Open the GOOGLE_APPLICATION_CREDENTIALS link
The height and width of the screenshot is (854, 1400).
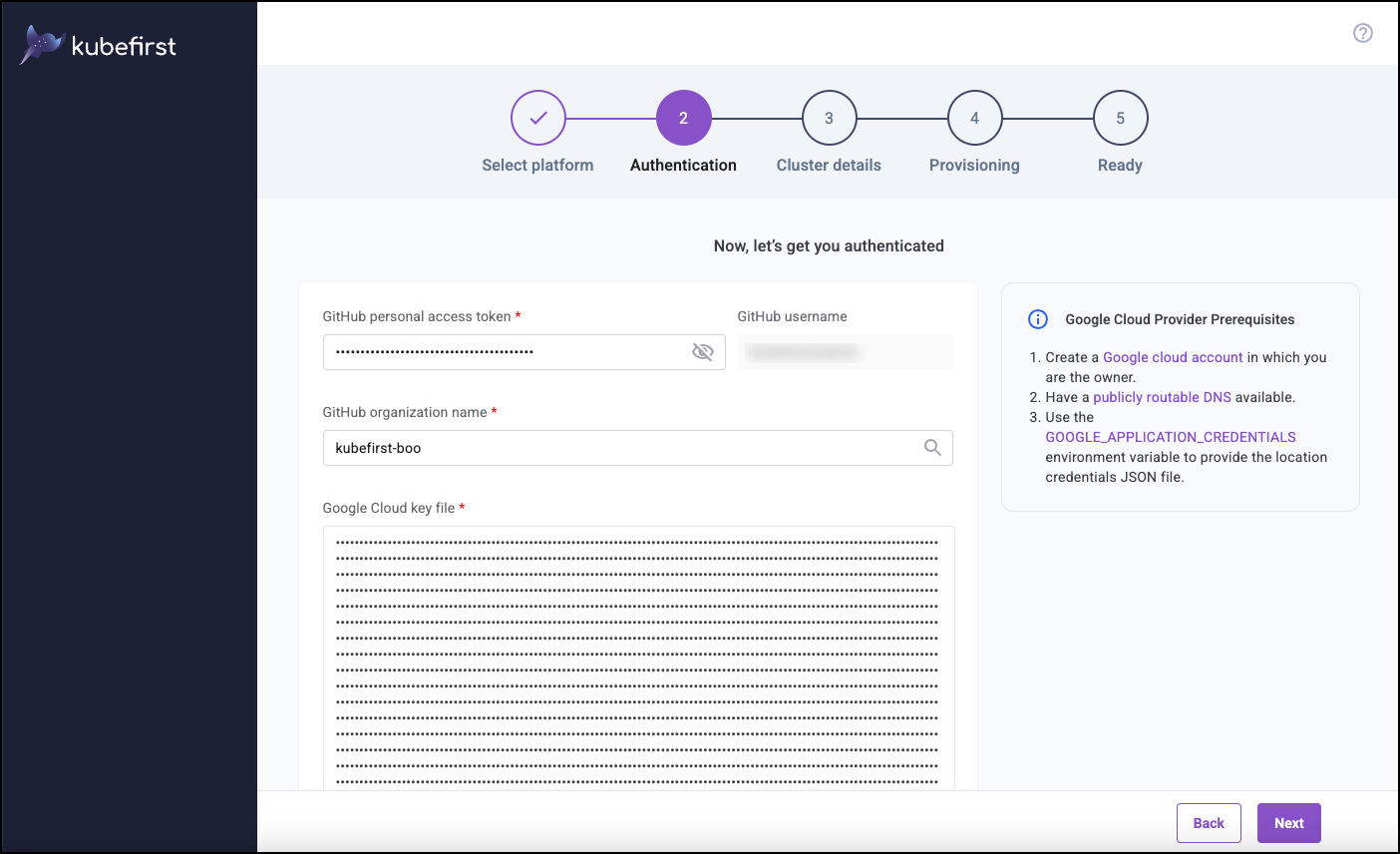pyautogui.click(x=1171, y=437)
